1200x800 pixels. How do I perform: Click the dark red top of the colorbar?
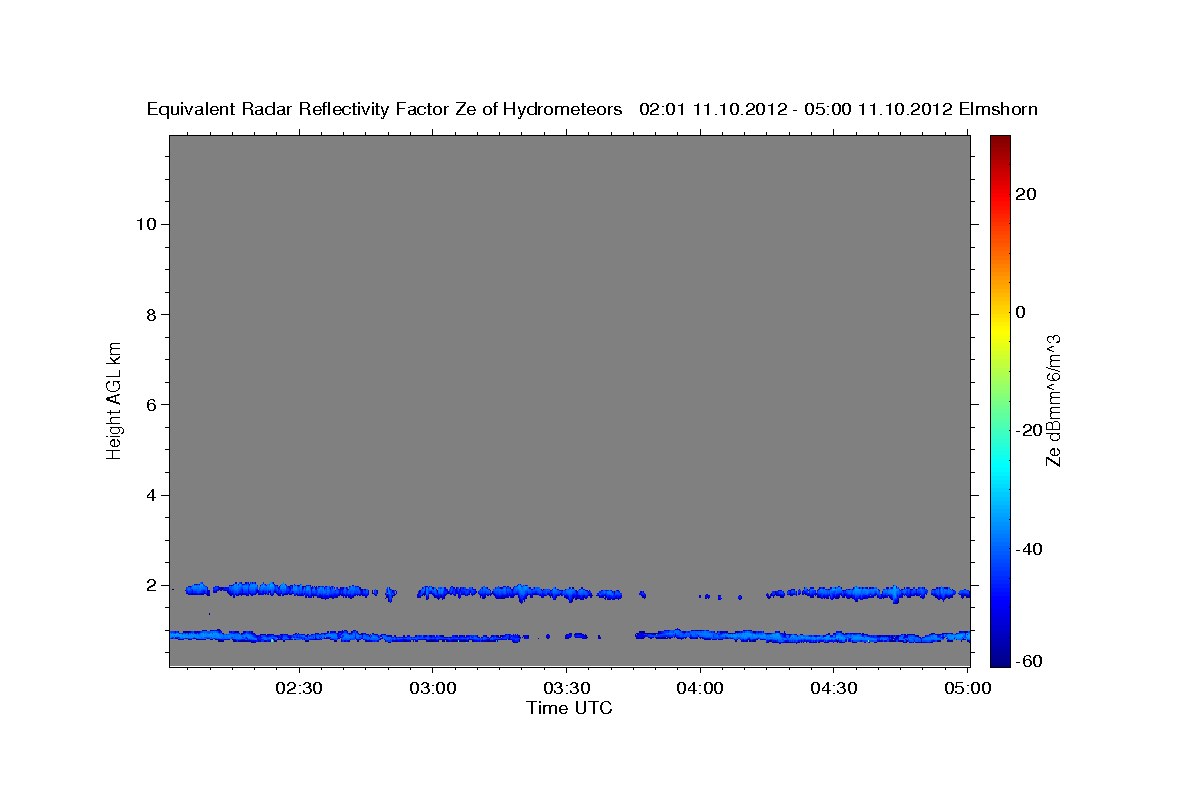click(x=1000, y=142)
